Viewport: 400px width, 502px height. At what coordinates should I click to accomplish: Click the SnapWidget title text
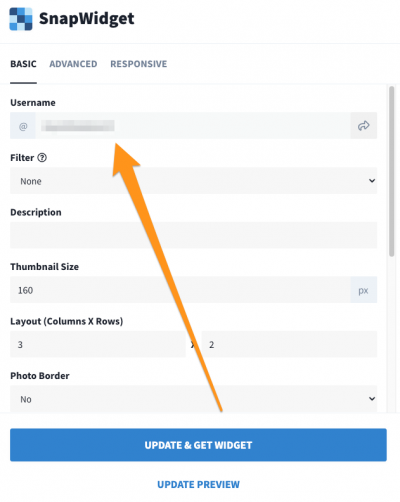coord(87,19)
